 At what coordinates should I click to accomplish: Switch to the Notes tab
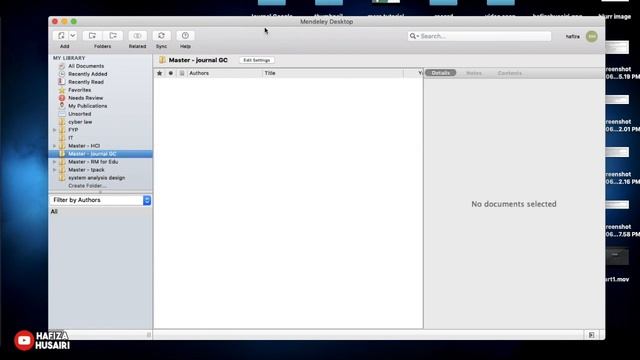point(474,73)
